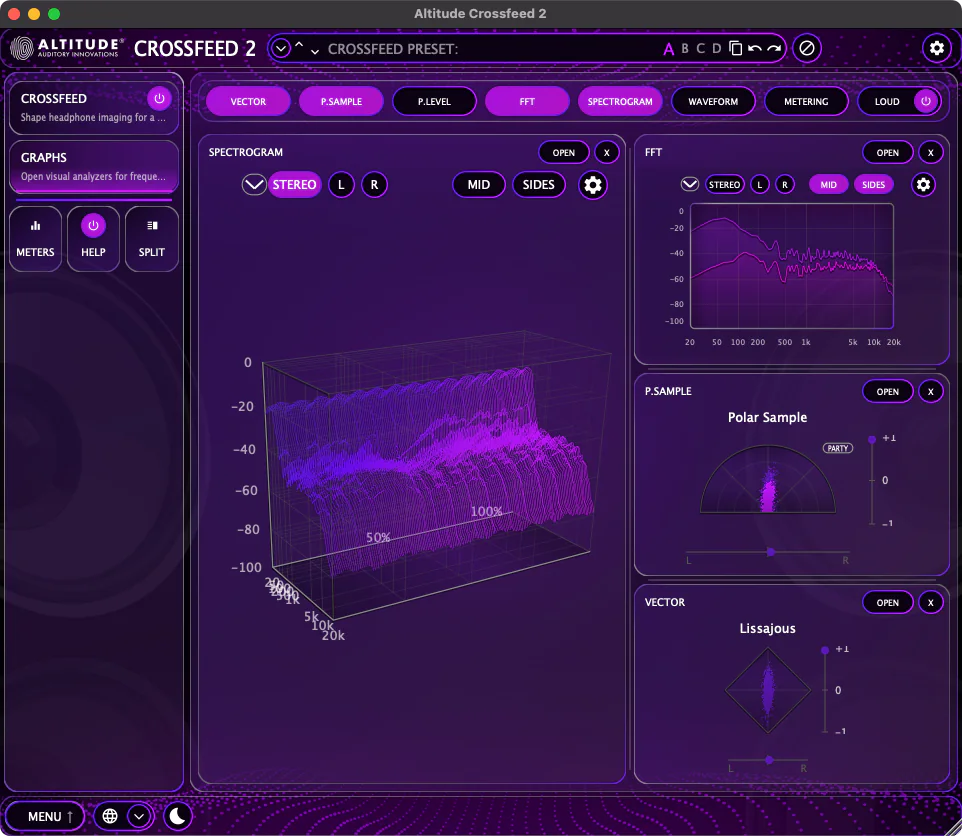
Task: Enable Mid in Spectrogram panel
Action: 479,185
